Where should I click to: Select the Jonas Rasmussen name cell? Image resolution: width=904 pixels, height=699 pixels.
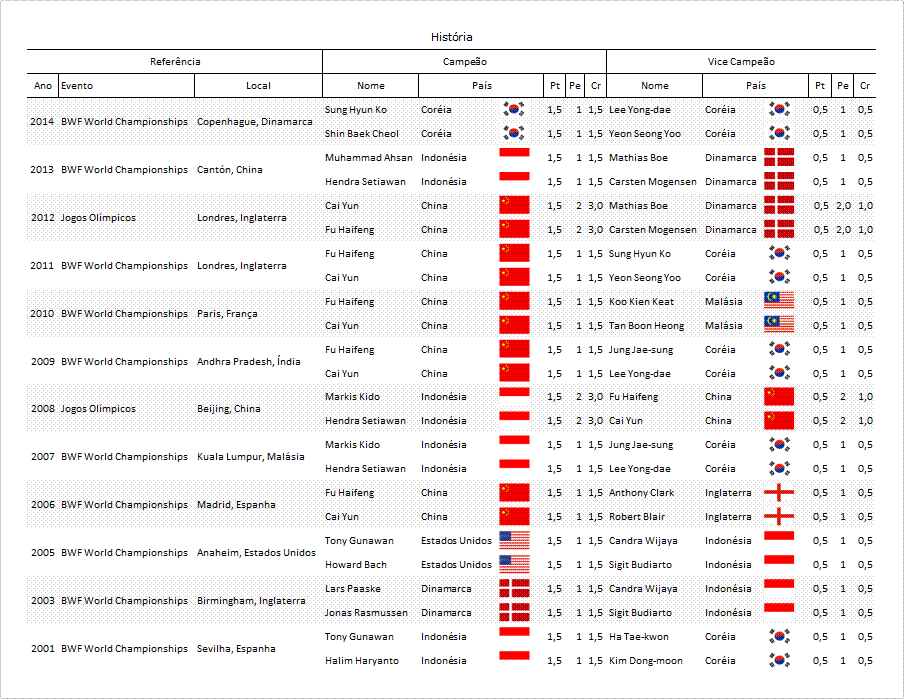[x=366, y=612]
